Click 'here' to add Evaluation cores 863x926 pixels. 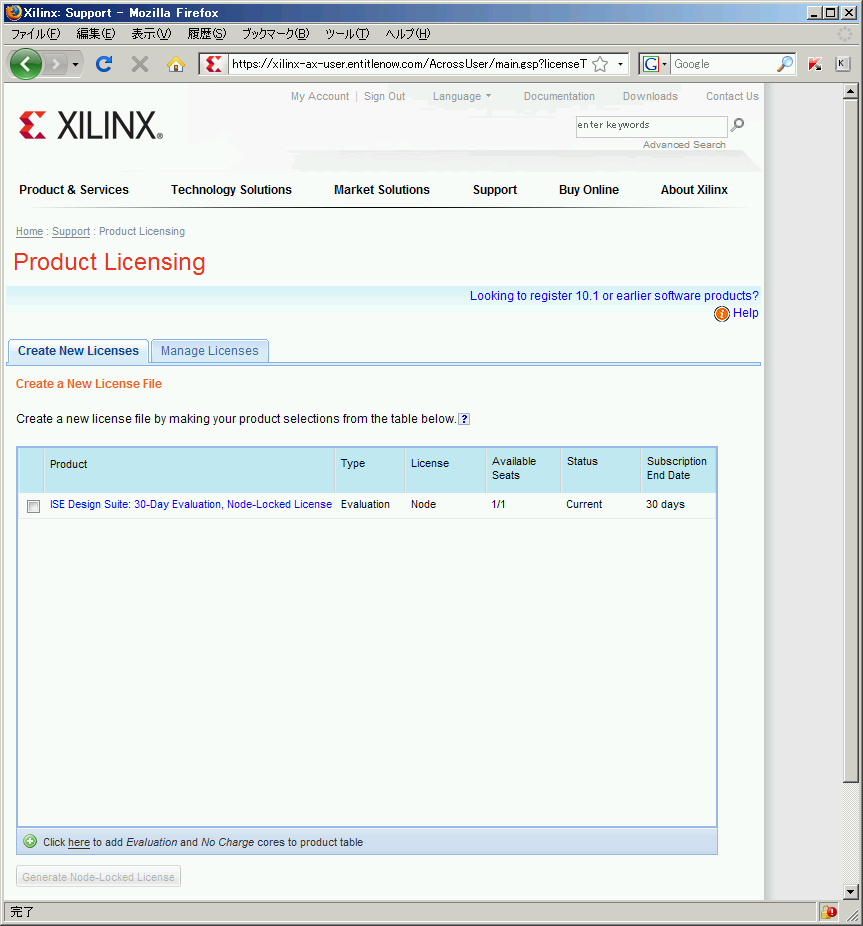pos(79,842)
